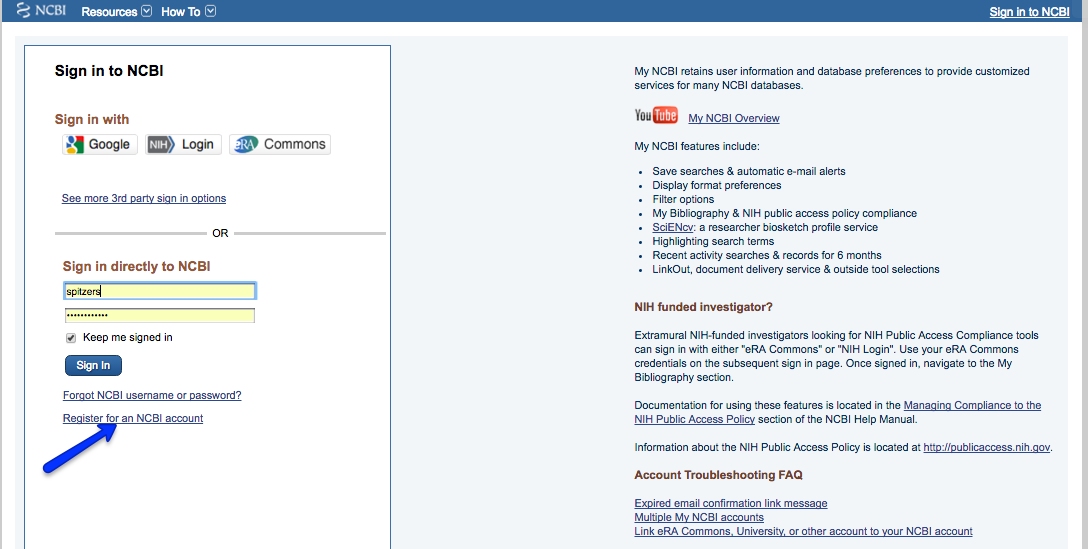Click the NIH Login icon
The width and height of the screenshot is (1088, 549).
pos(161,144)
